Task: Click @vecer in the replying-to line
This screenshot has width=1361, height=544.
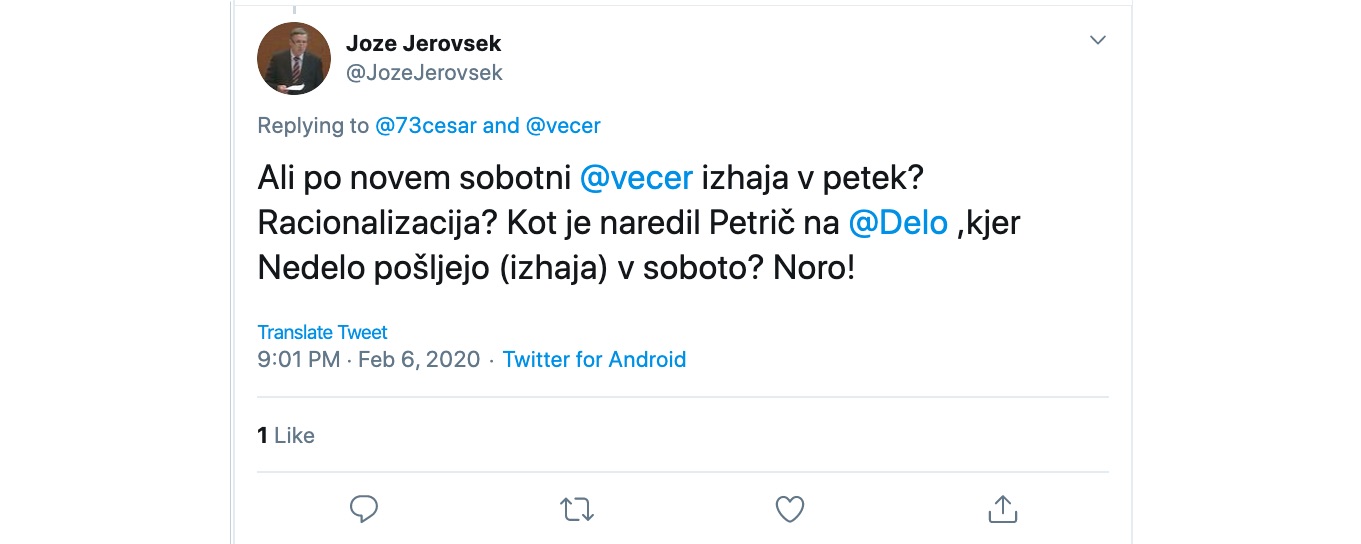Action: (563, 126)
